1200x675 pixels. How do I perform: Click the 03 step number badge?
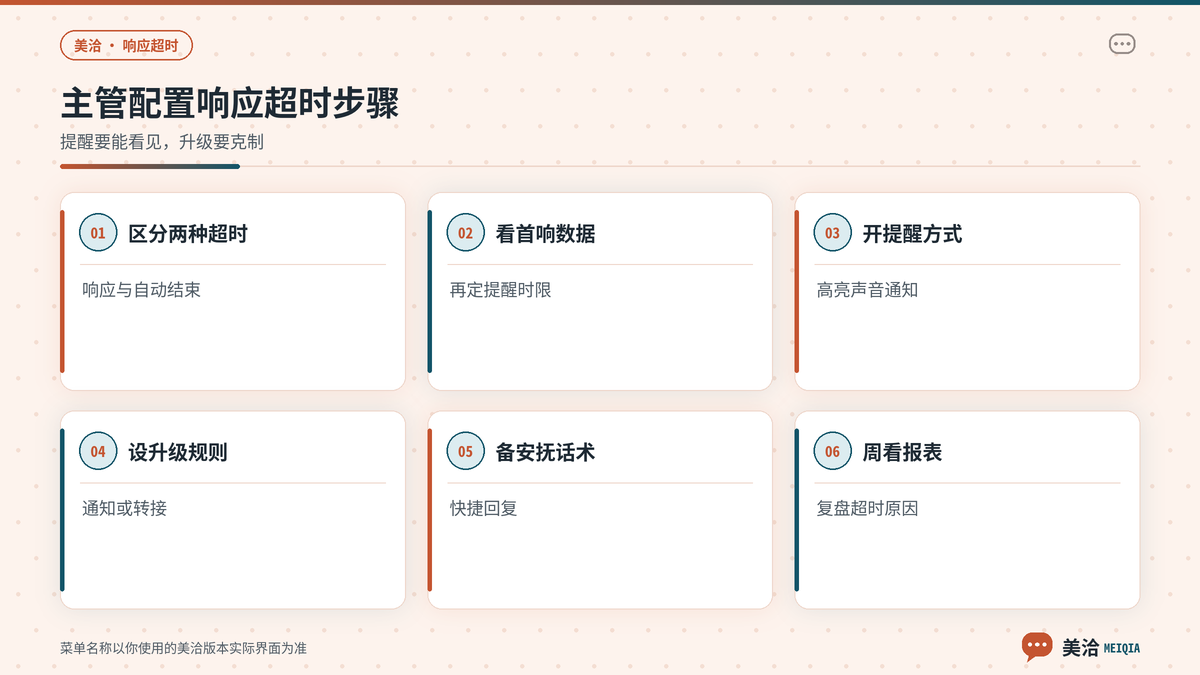[832, 233]
